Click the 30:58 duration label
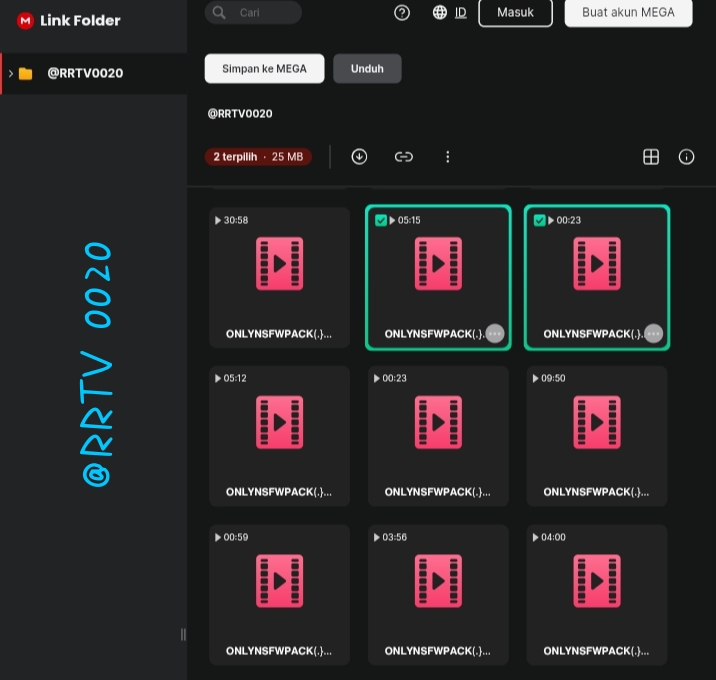This screenshot has width=716, height=680. [236, 220]
